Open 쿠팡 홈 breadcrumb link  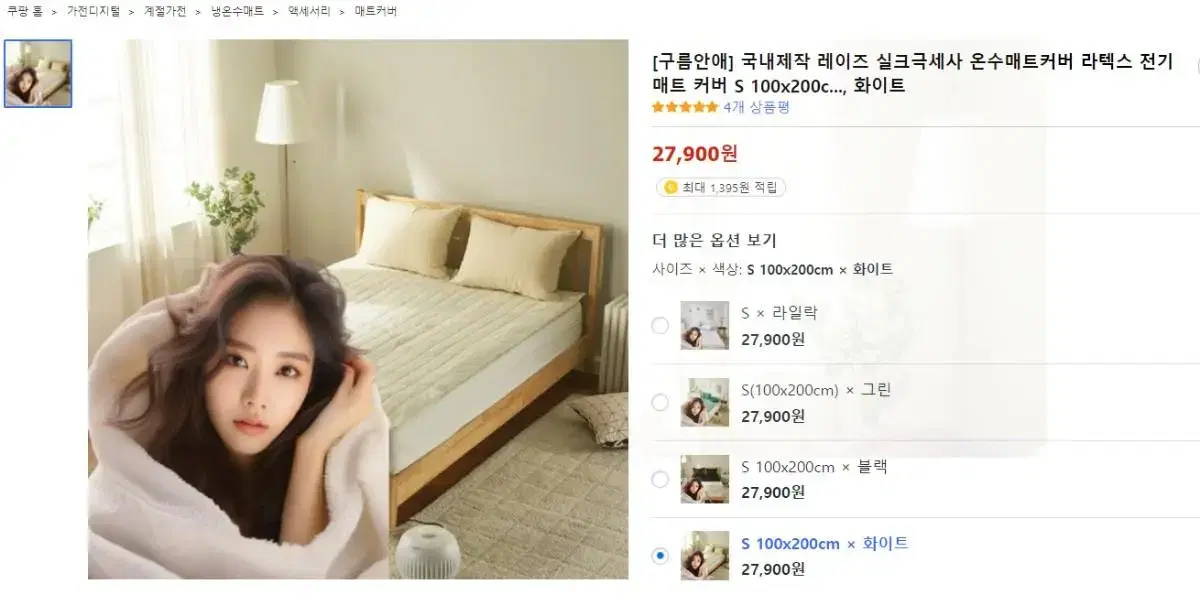click(x=25, y=11)
